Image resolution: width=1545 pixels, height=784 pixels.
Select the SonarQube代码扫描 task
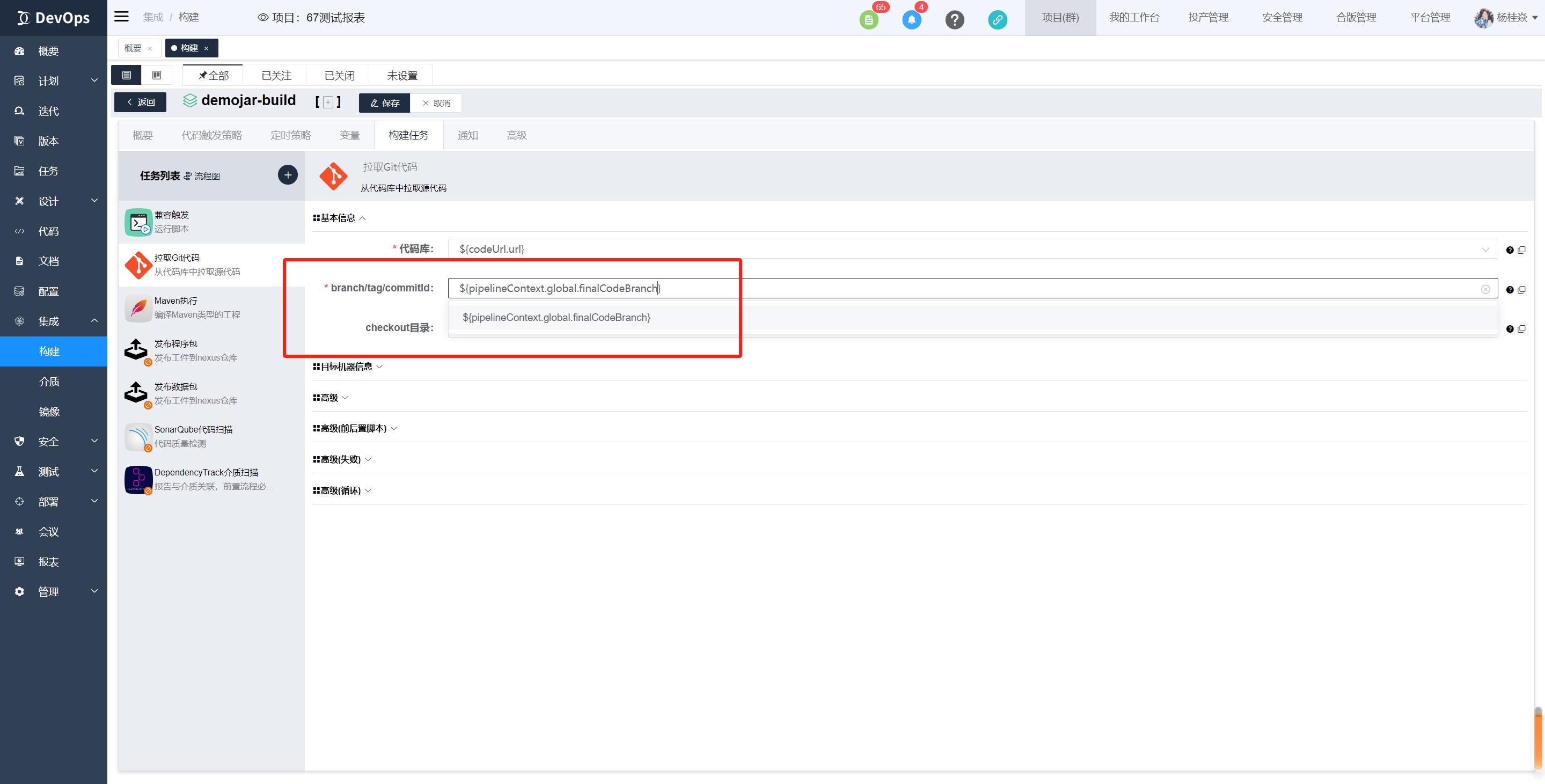tap(193, 436)
